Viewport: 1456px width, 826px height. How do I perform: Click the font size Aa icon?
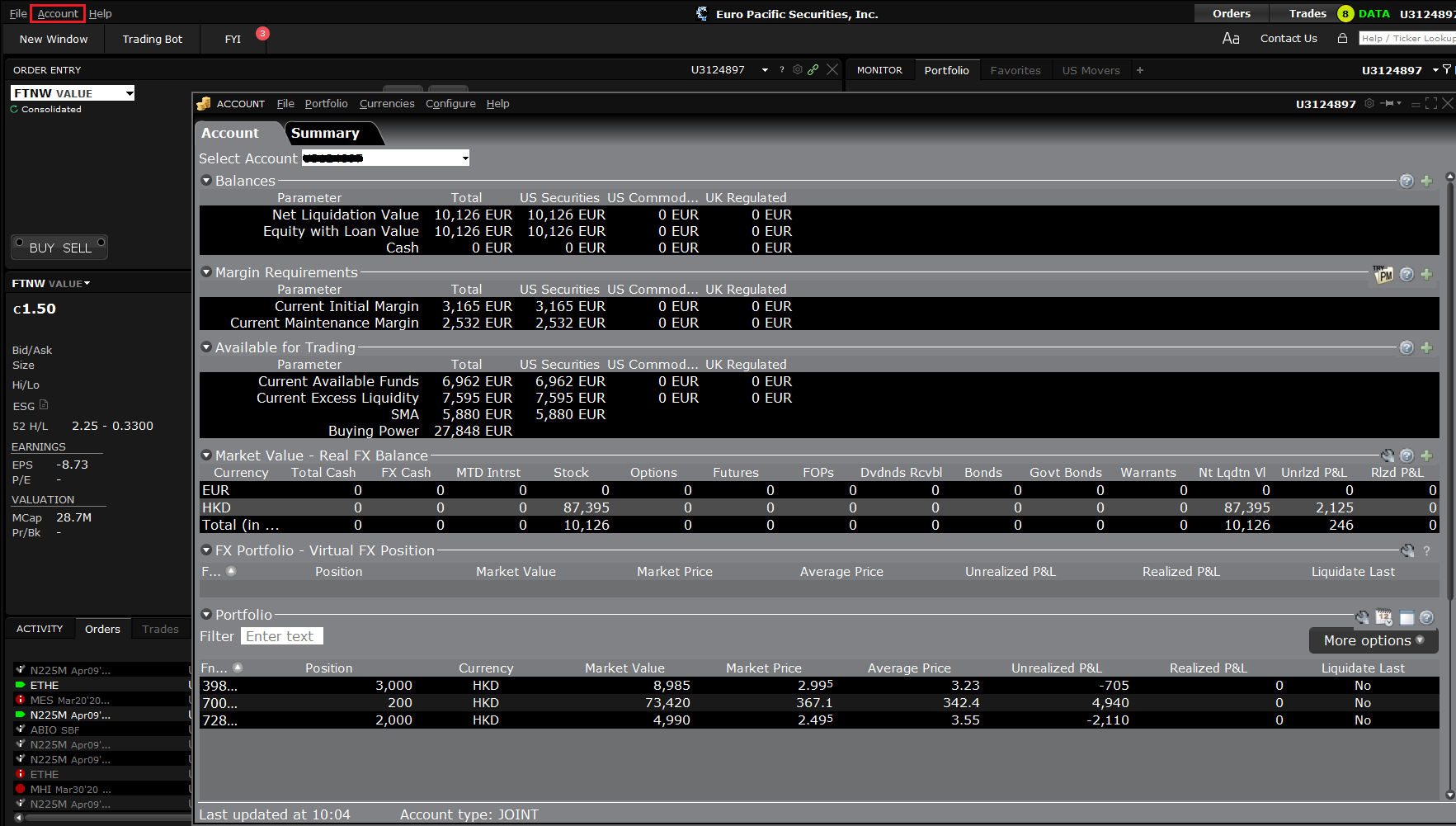point(1231,39)
